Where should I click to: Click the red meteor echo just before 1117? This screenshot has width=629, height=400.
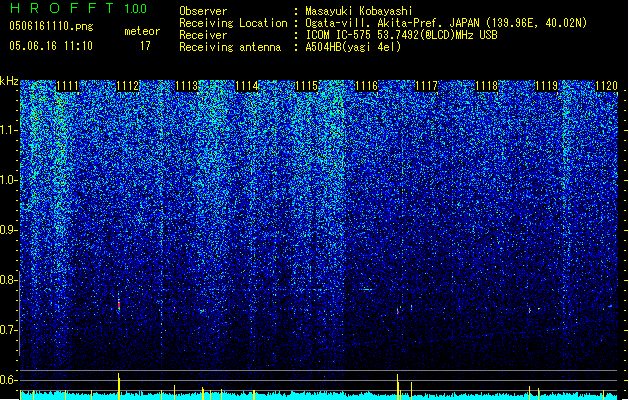click(398, 311)
